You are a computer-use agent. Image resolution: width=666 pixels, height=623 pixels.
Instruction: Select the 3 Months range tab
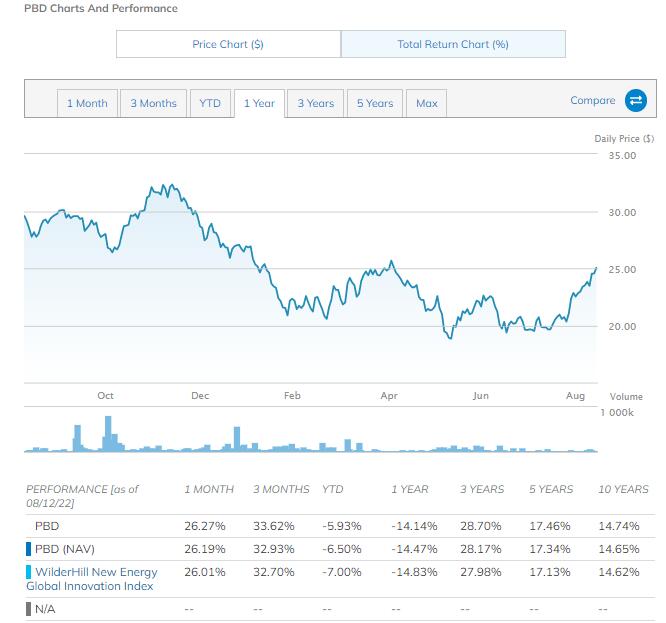153,103
